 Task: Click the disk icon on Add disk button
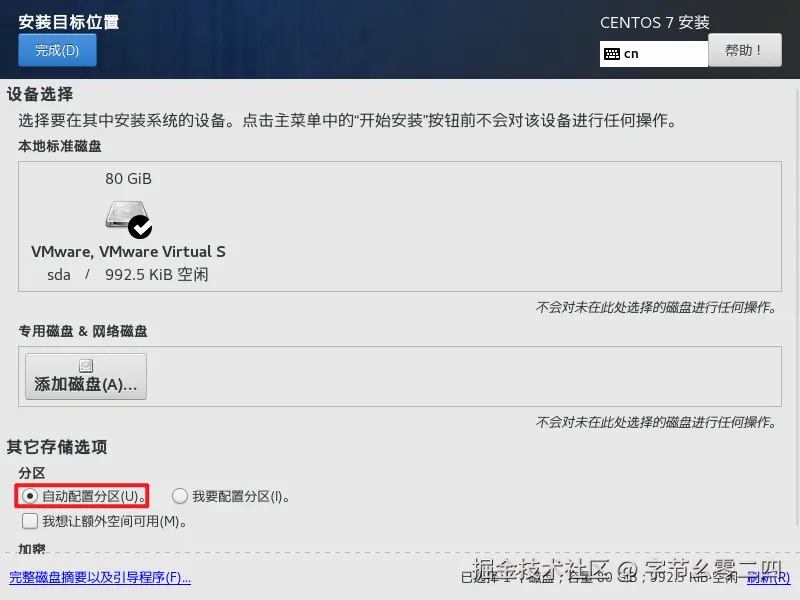point(86,366)
